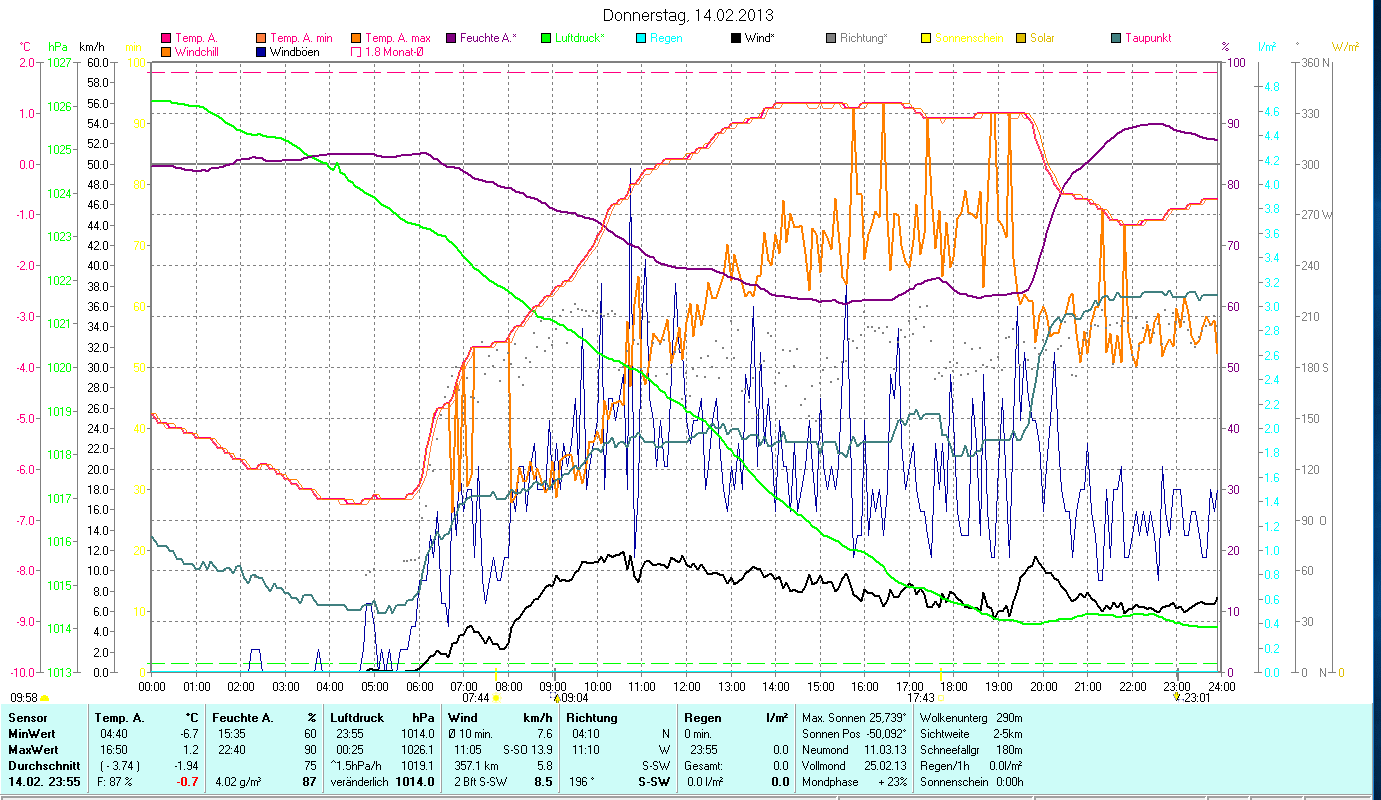Image resolution: width=1381 pixels, height=800 pixels.
Task: Click the moonrise arrow icon at 09:04
Action: tap(556, 698)
